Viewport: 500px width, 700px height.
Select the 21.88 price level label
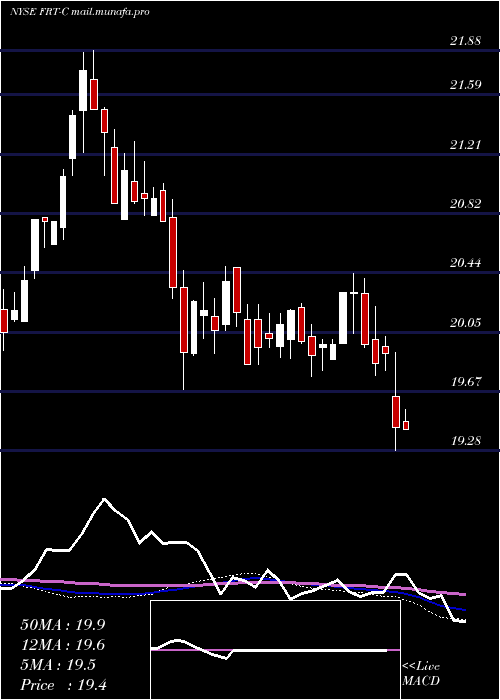[466, 41]
